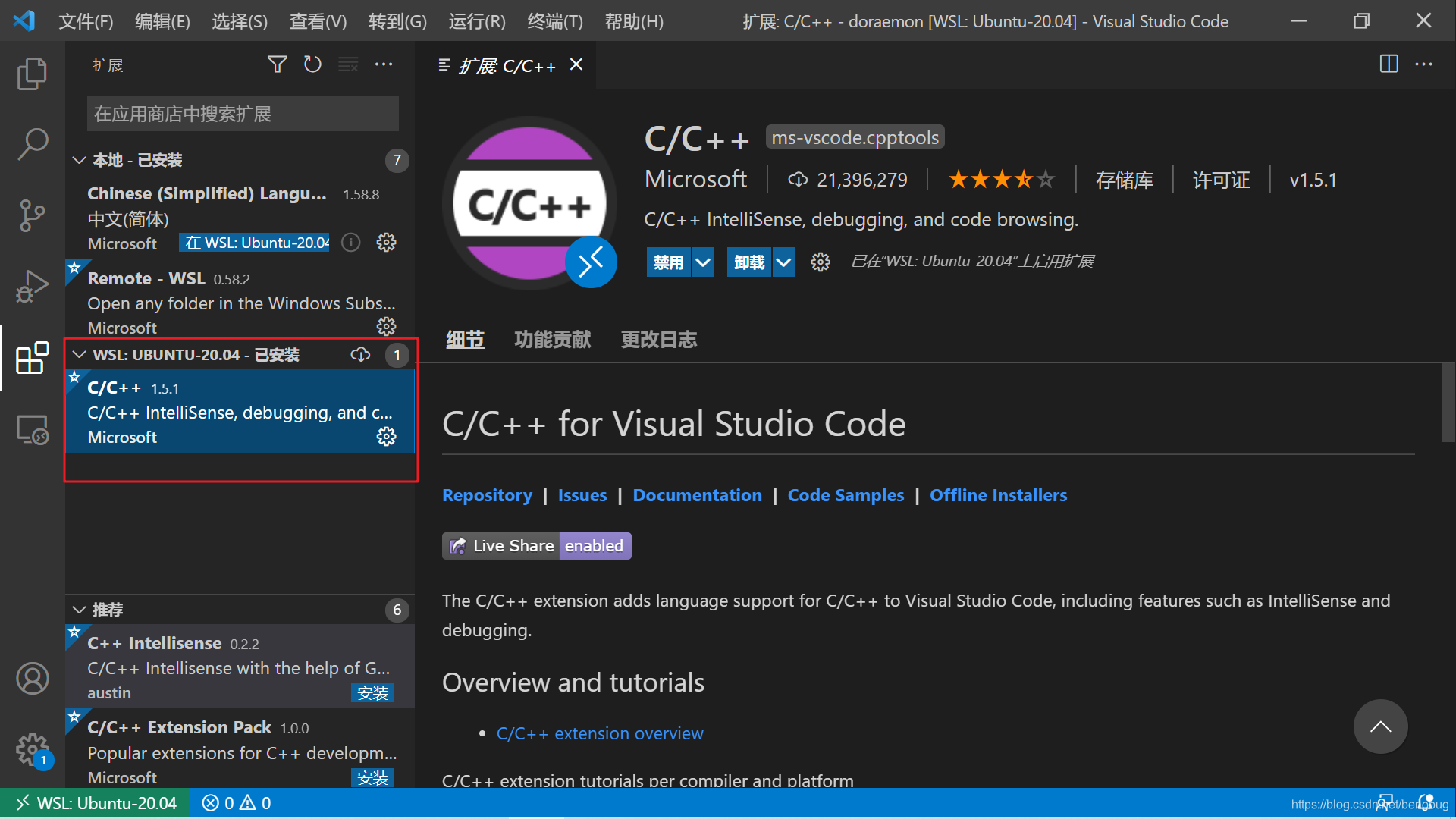The height and width of the screenshot is (819, 1456).
Task: Open the Explorer view in activity bar
Action: pyautogui.click(x=32, y=74)
